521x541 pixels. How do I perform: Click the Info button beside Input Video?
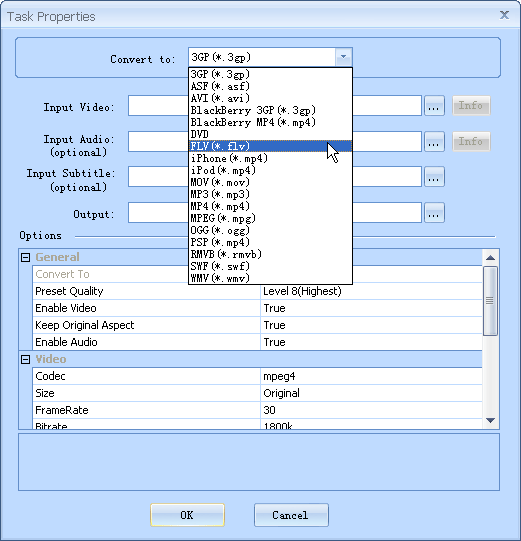click(471, 106)
